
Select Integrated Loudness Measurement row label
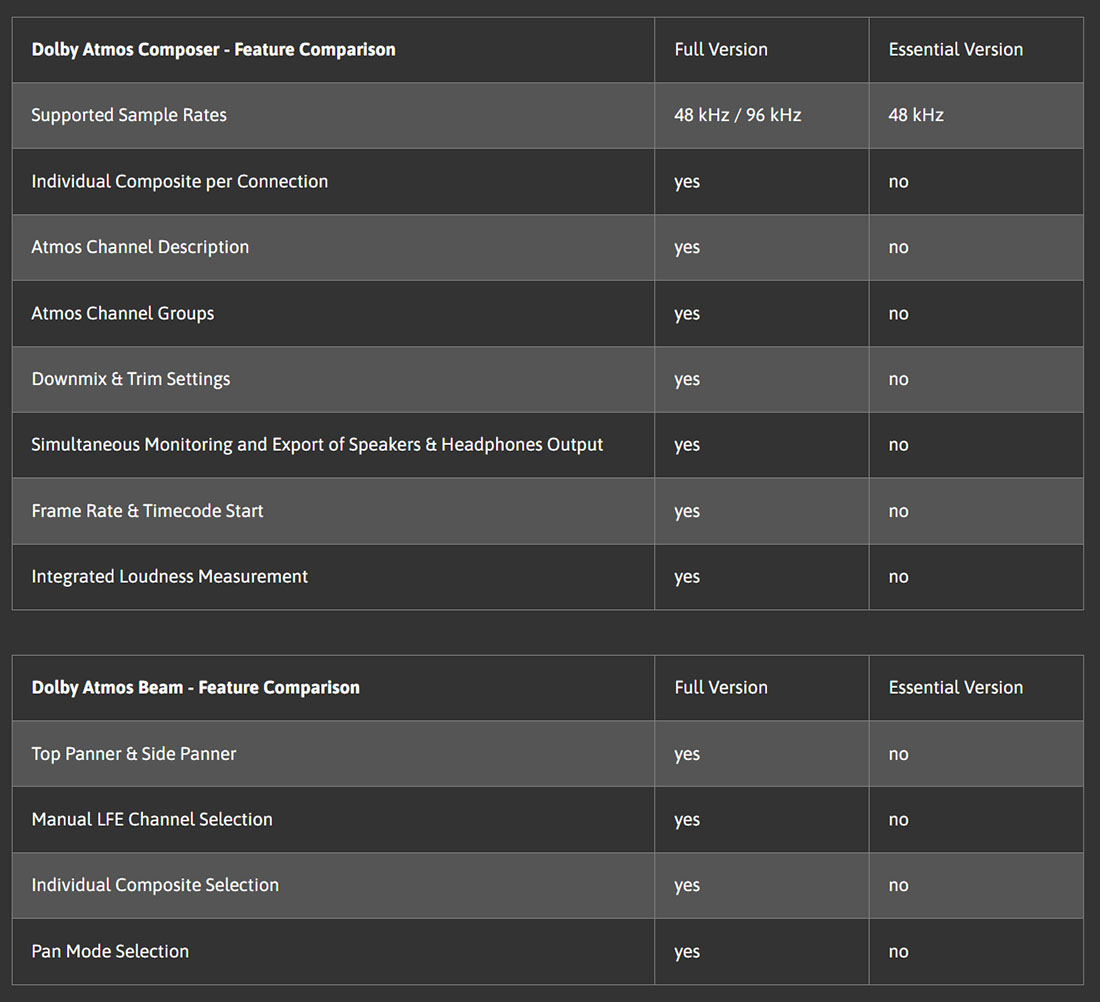tap(170, 577)
